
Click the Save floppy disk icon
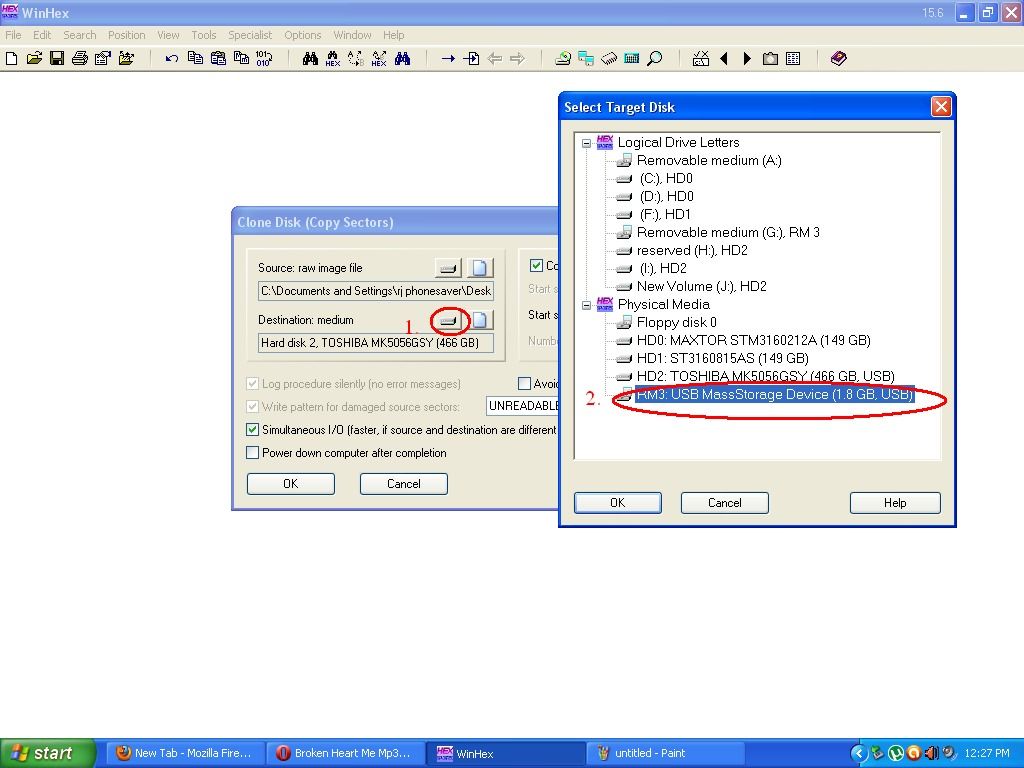click(57, 59)
